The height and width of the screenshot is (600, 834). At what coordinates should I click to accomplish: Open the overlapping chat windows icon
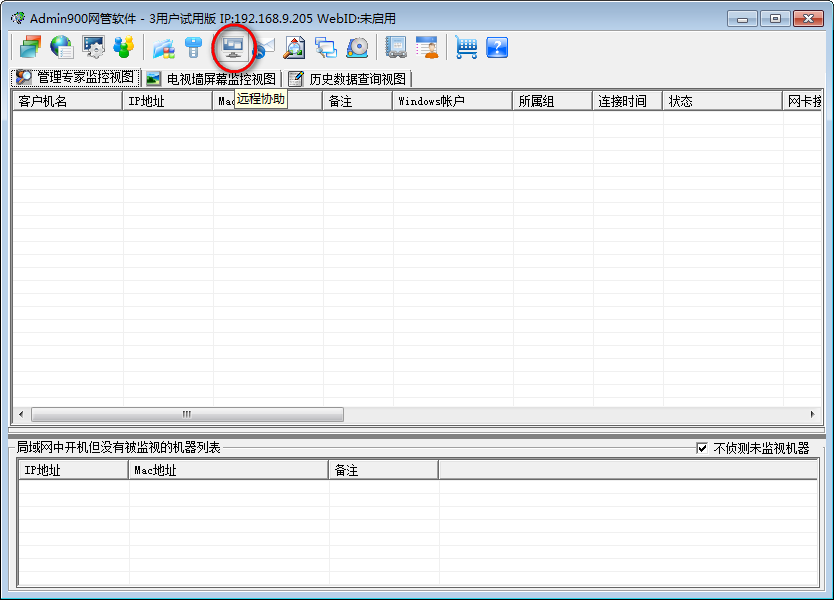(x=326, y=47)
